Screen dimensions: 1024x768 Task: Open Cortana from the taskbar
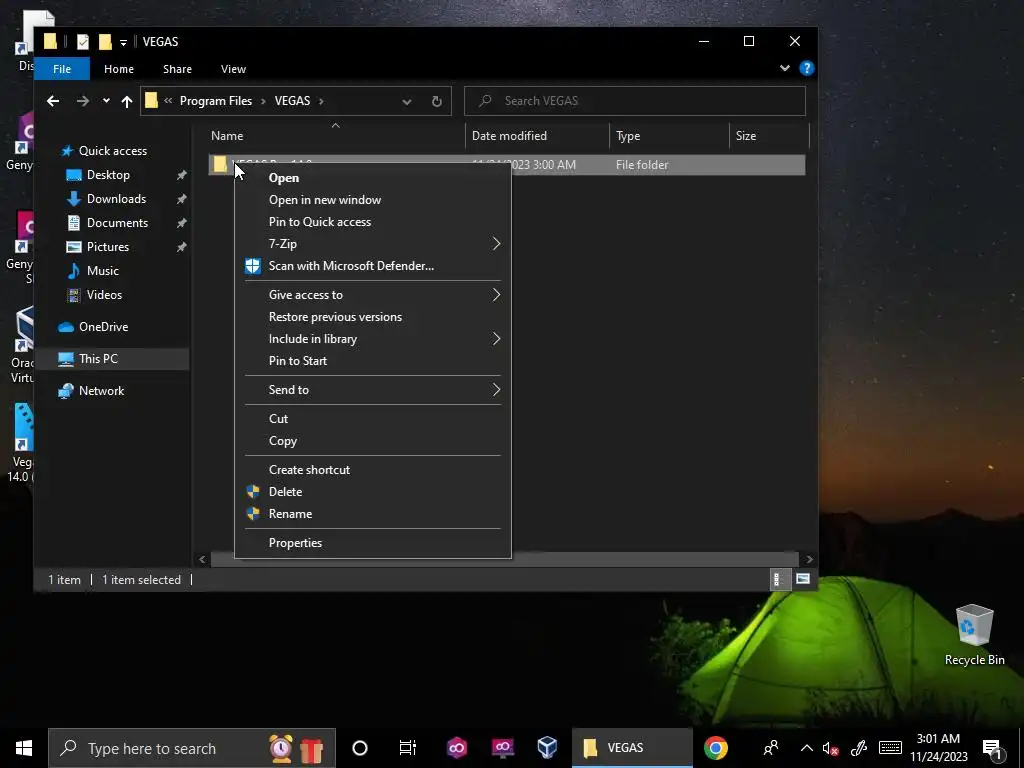click(360, 748)
